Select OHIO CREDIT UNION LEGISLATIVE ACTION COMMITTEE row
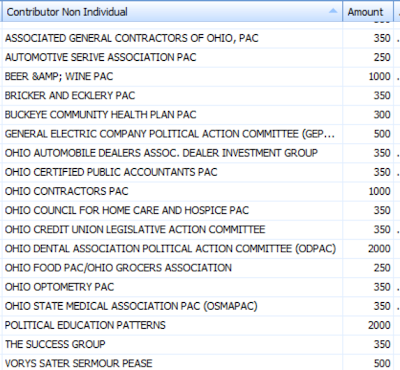The image size is (400, 370). click(200, 230)
